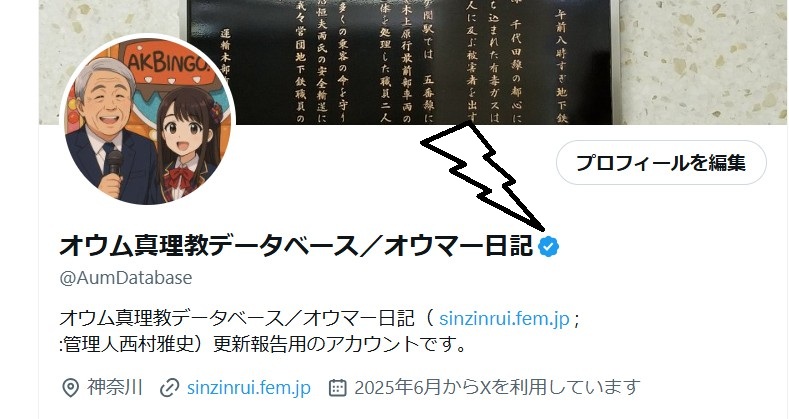Click the 神奈川 location text

(x=115, y=387)
